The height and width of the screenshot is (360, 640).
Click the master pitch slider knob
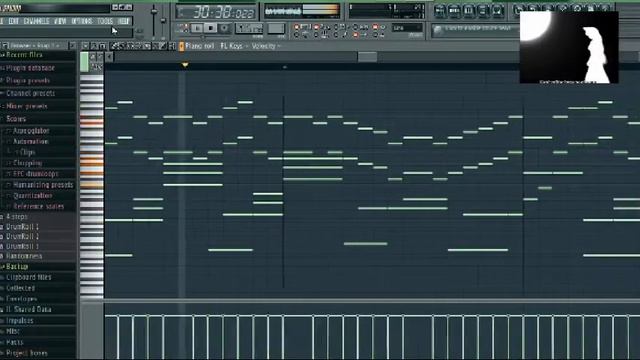[163, 20]
